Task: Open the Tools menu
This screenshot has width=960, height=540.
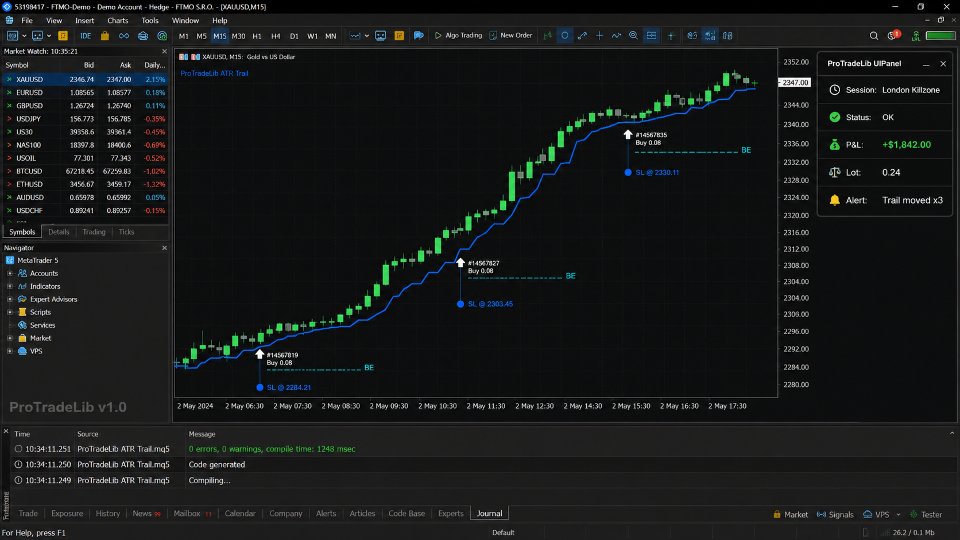Action: coord(150,20)
